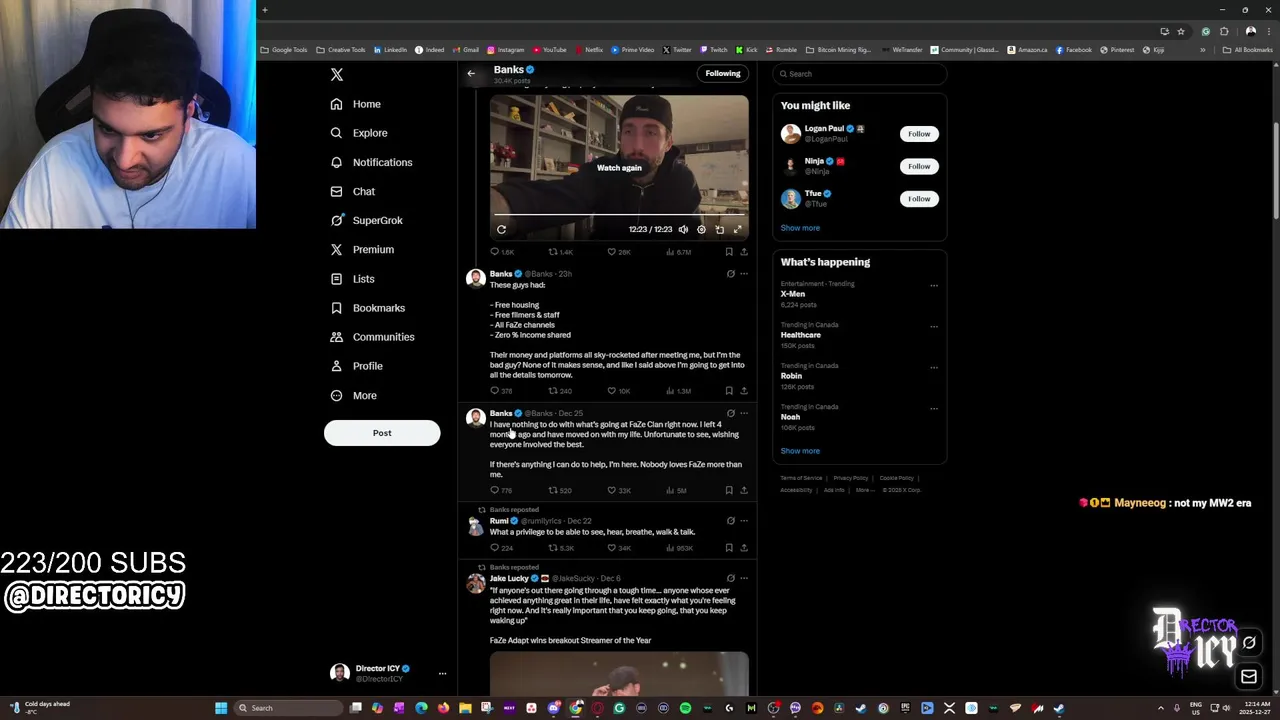This screenshot has width=1280, height=720.
Task: Open Twitch bookmark in bookmarks bar
Action: click(x=714, y=50)
